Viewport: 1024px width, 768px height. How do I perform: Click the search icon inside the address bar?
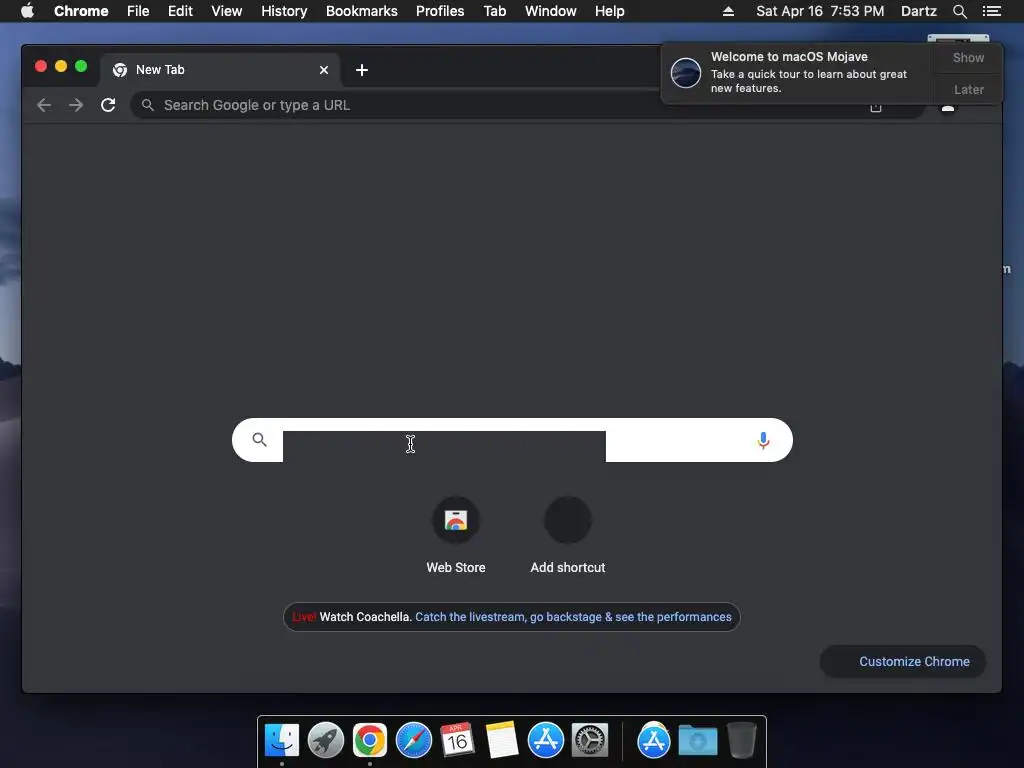[x=148, y=105]
